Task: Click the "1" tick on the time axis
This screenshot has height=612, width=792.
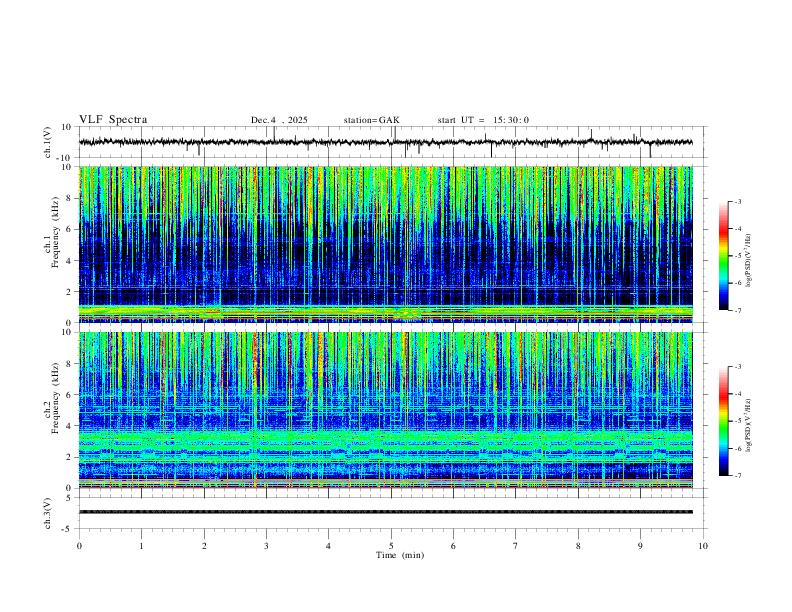Action: click(141, 546)
